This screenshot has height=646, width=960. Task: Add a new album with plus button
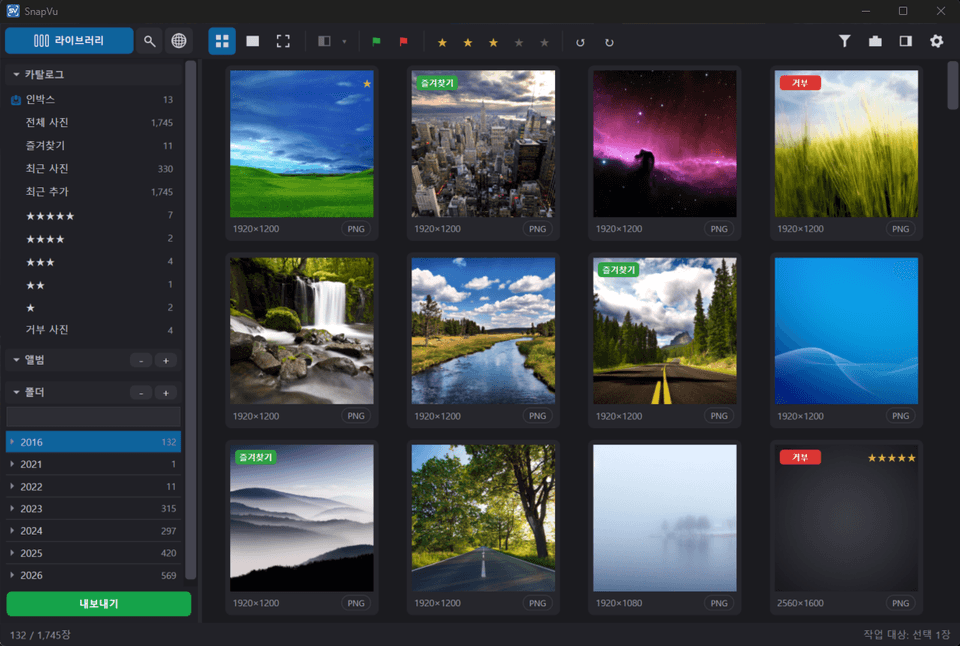pos(165,361)
